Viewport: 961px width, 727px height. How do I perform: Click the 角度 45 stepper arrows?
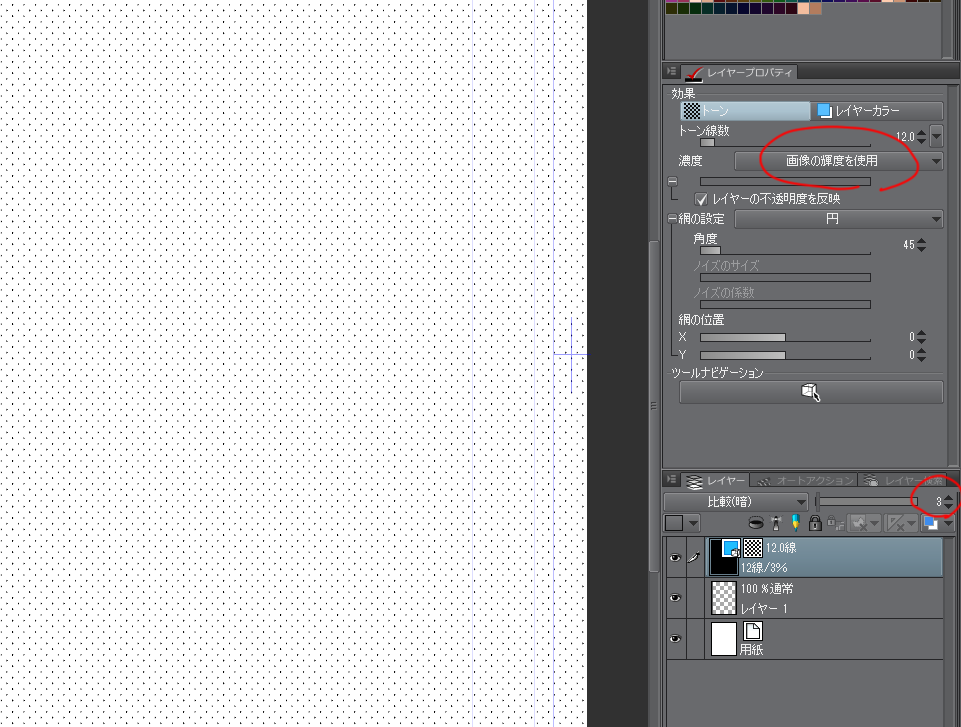point(921,245)
